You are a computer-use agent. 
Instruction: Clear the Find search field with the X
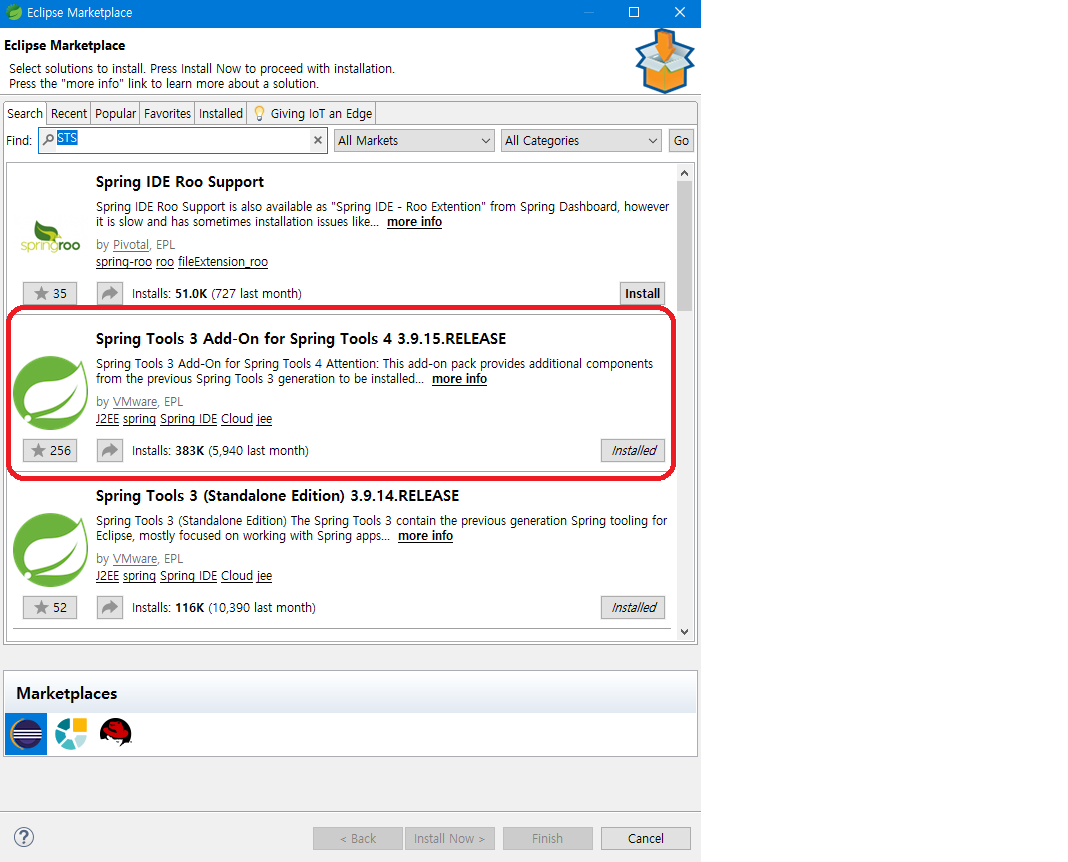click(x=317, y=140)
